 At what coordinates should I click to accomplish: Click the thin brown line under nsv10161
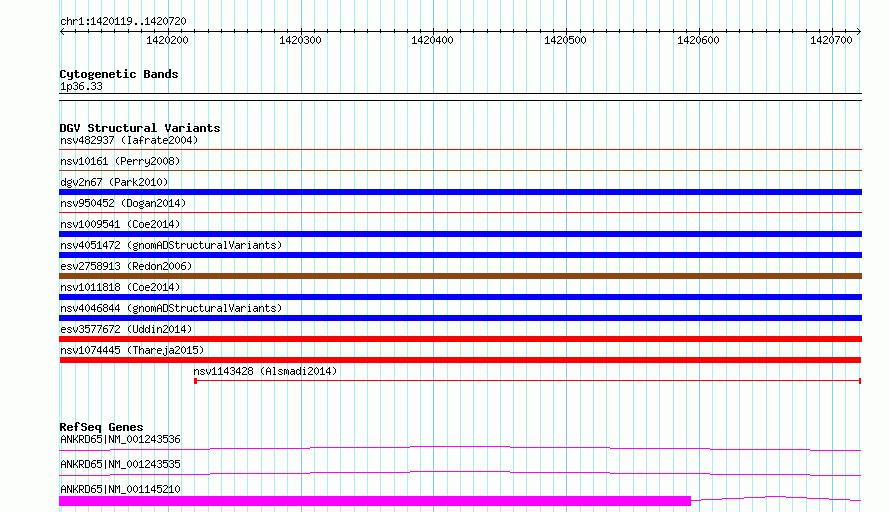pos(460,170)
